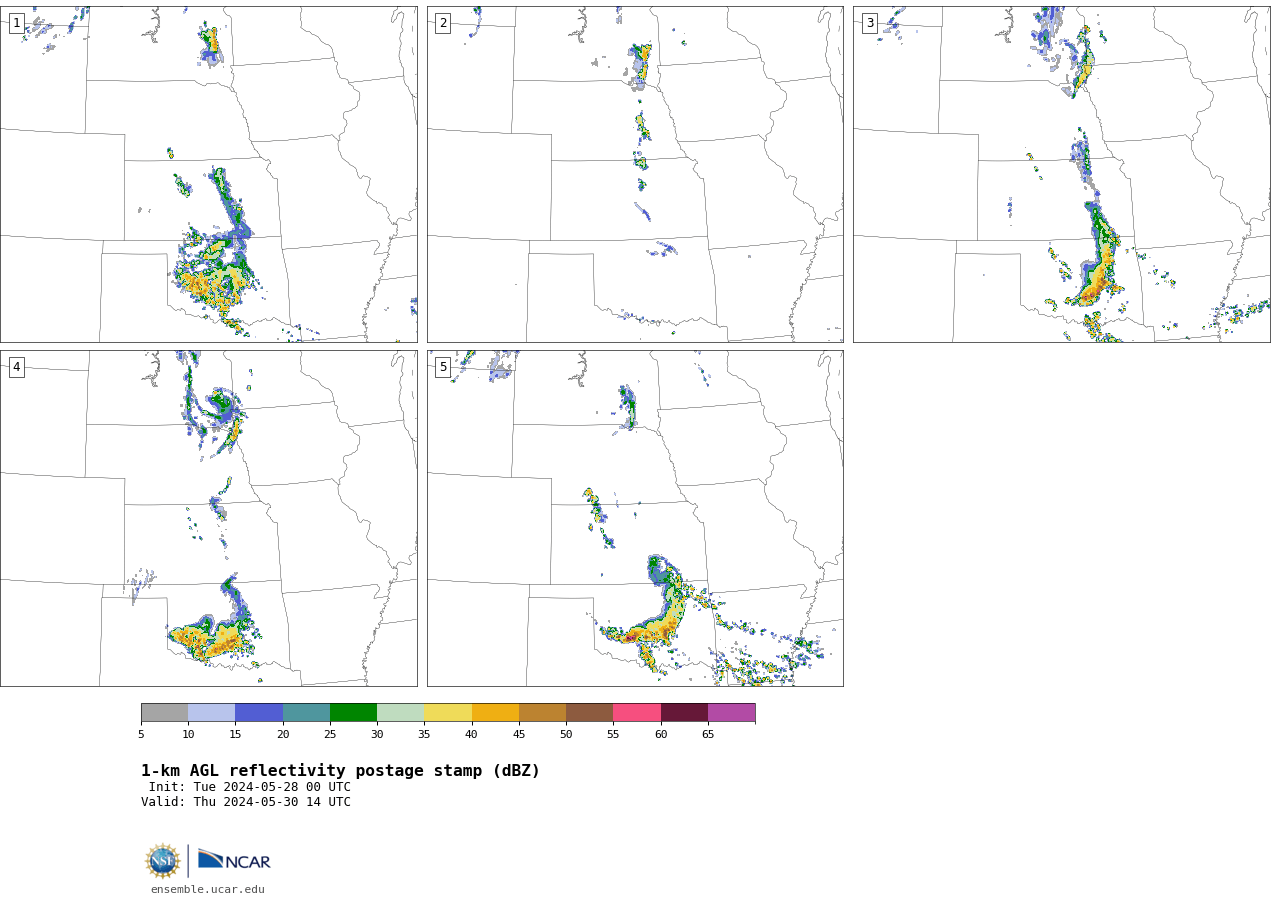1280x901 pixels.
Task: Click the light lavender 10-15 dBZ swatch
Action: pyautogui.click(x=212, y=713)
